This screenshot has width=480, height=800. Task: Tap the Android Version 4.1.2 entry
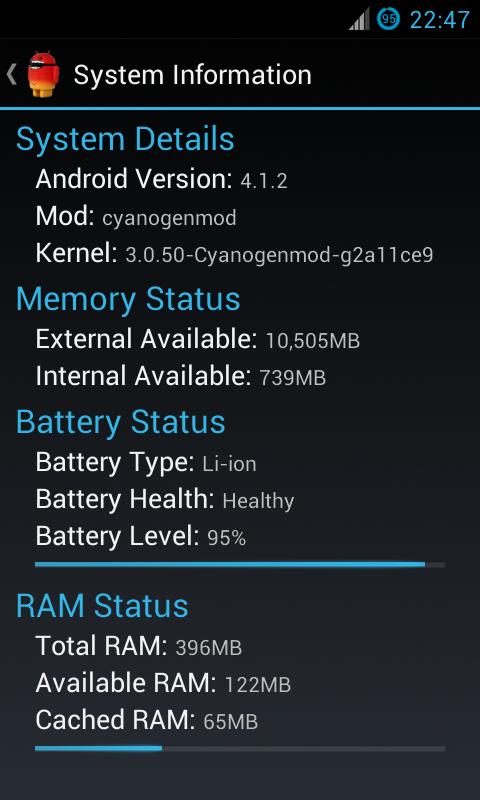tap(161, 179)
